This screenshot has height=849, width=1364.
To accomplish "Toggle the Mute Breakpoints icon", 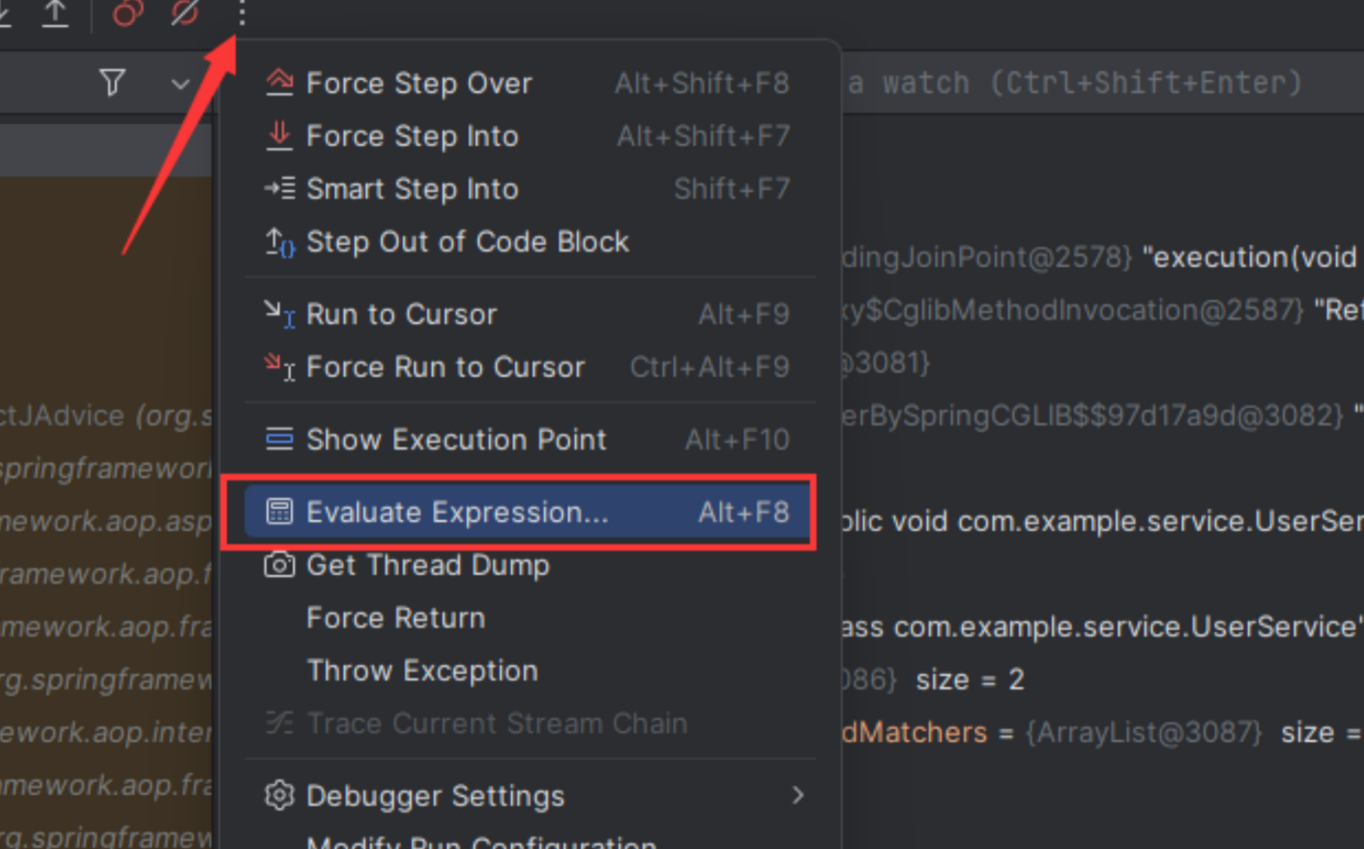I will click(185, 13).
